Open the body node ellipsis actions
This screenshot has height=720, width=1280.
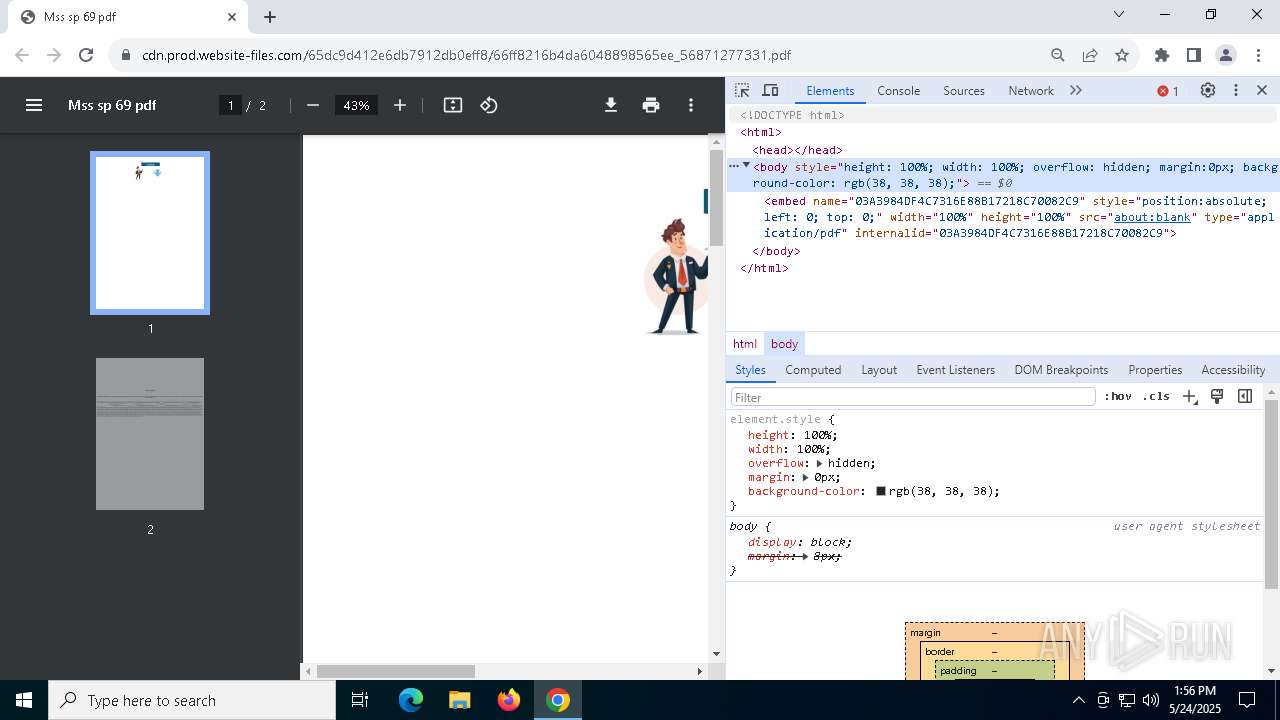734,167
